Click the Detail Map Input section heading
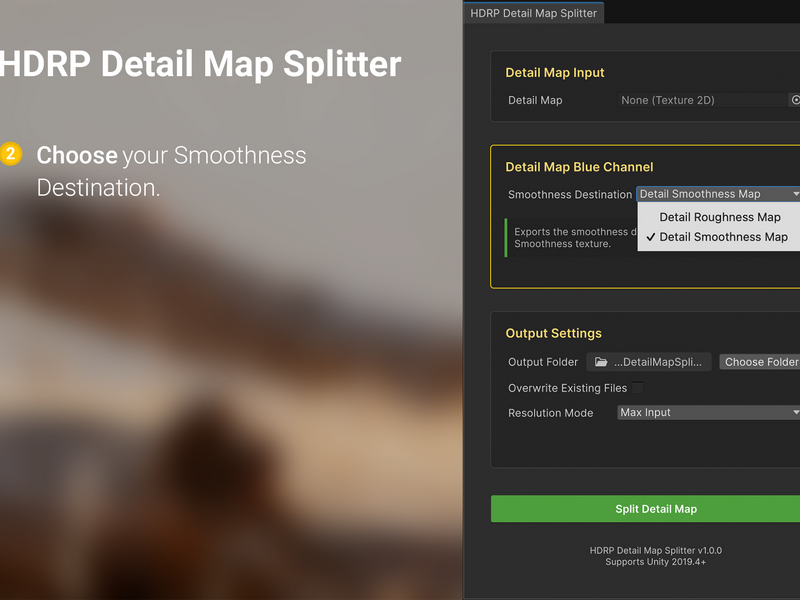The width and height of the screenshot is (800, 600). pyautogui.click(x=555, y=72)
